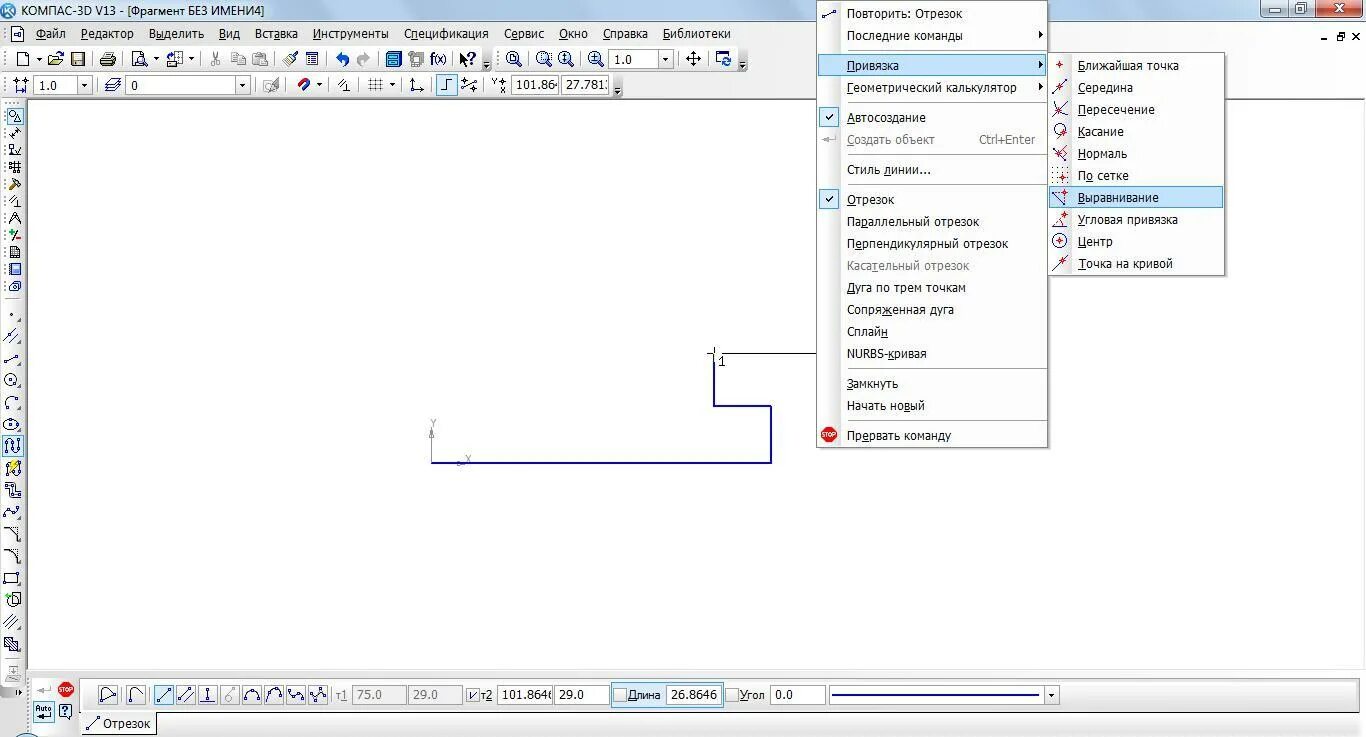Click the Угол value field
This screenshot has height=737, width=1366.
[798, 695]
